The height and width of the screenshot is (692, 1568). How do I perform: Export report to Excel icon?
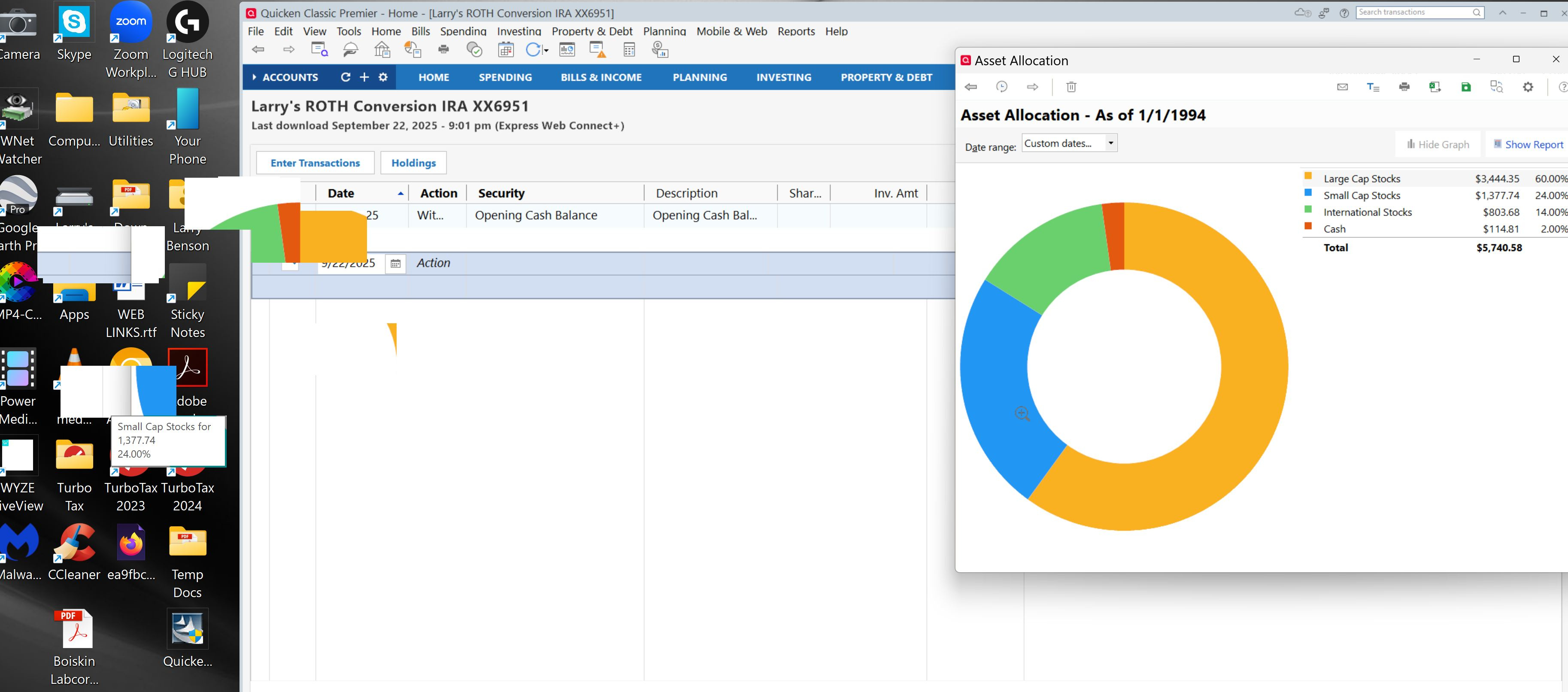pyautogui.click(x=1435, y=87)
